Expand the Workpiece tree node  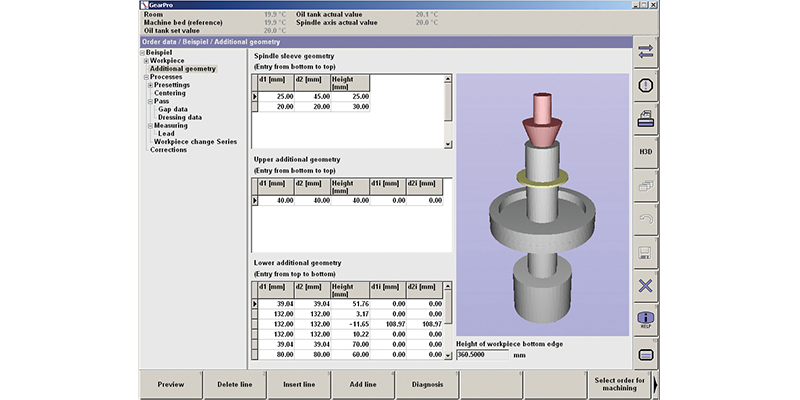point(146,61)
